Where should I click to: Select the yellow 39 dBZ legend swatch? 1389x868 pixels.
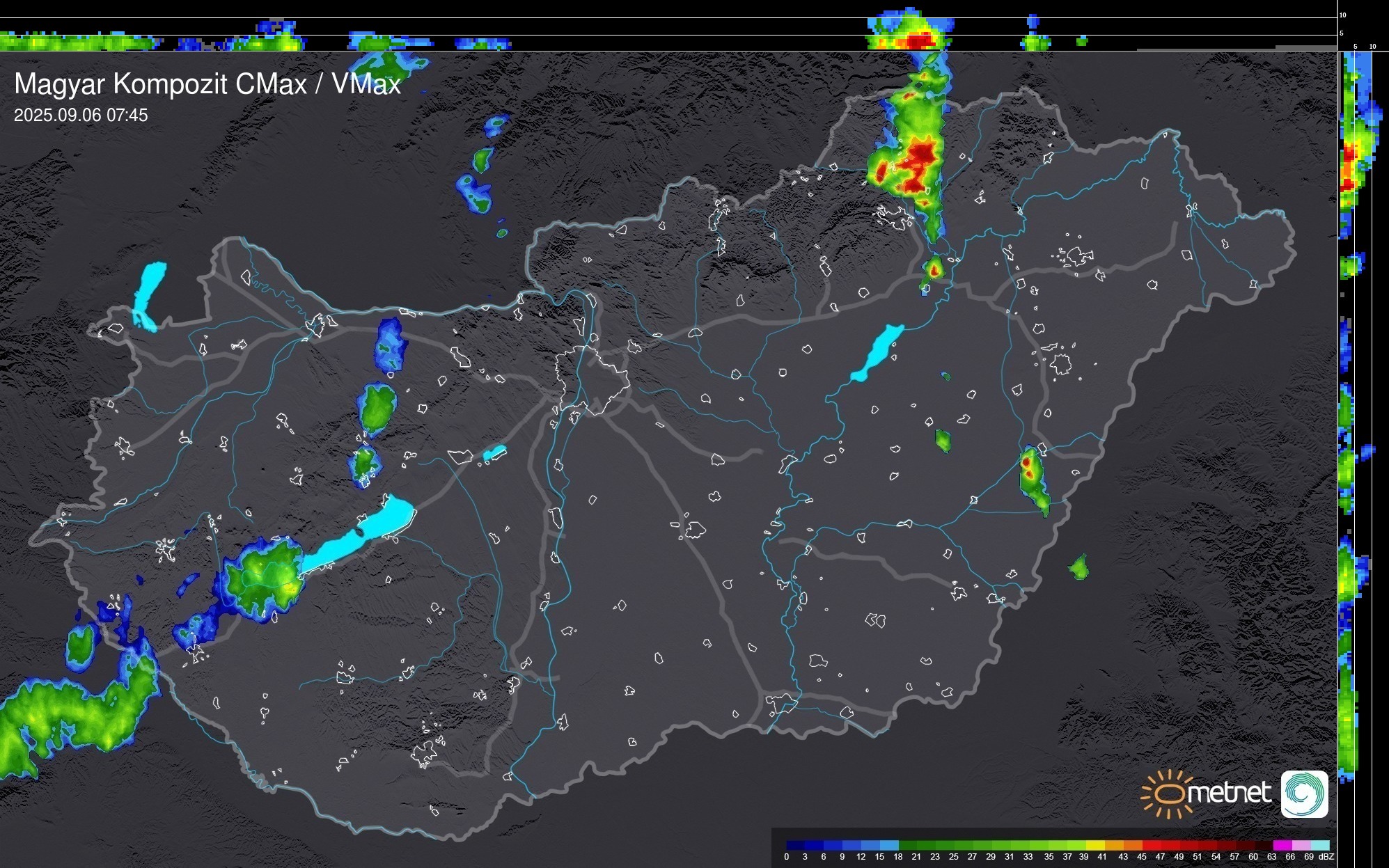coord(1094,845)
